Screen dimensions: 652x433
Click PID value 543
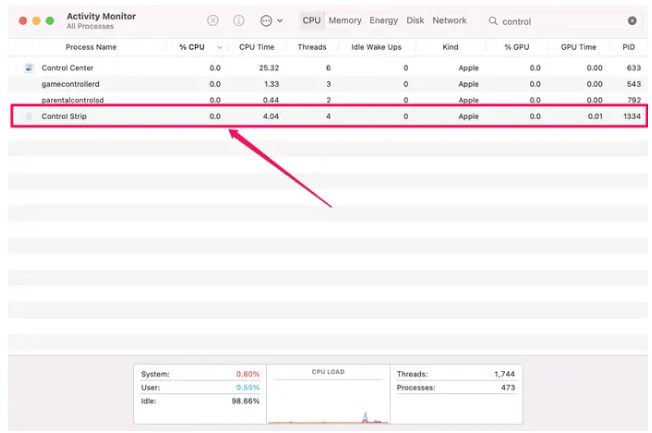[634, 84]
